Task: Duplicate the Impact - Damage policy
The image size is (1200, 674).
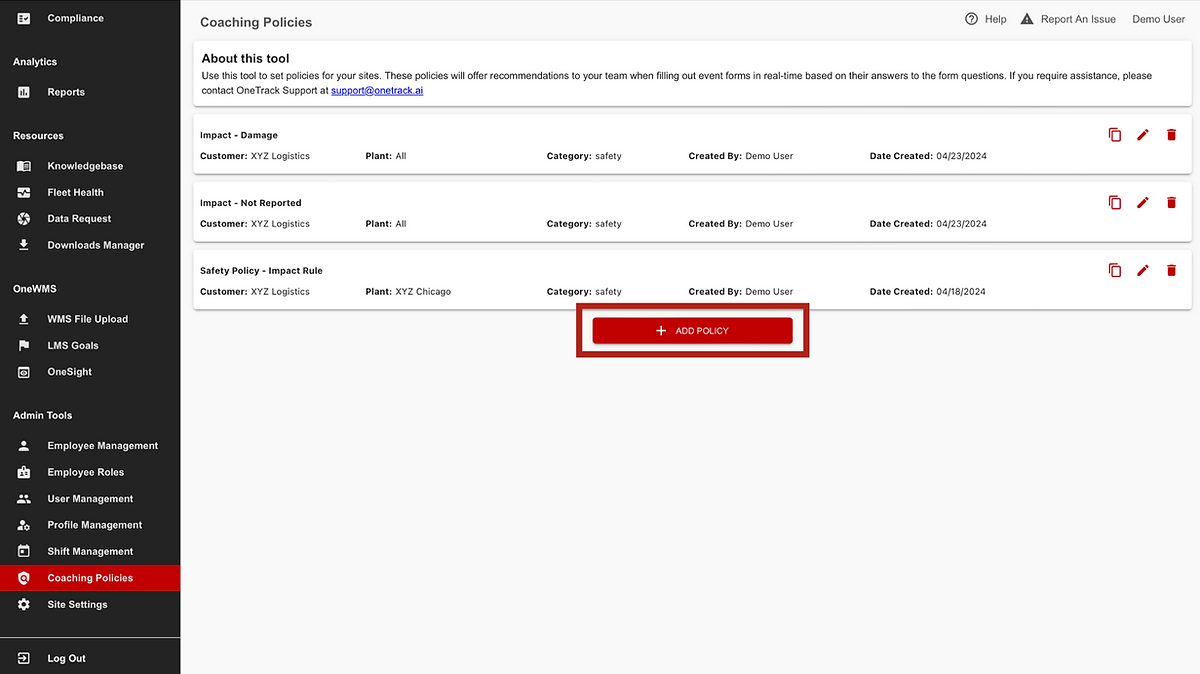Action: tap(1115, 135)
